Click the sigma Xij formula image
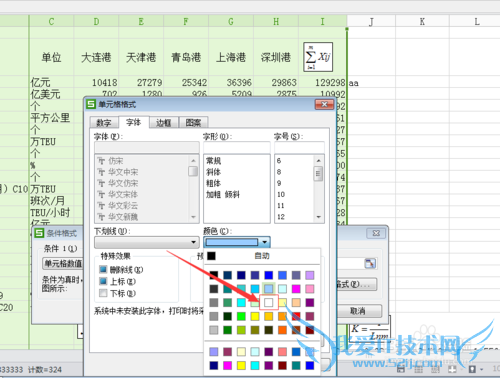 pyautogui.click(x=318, y=57)
